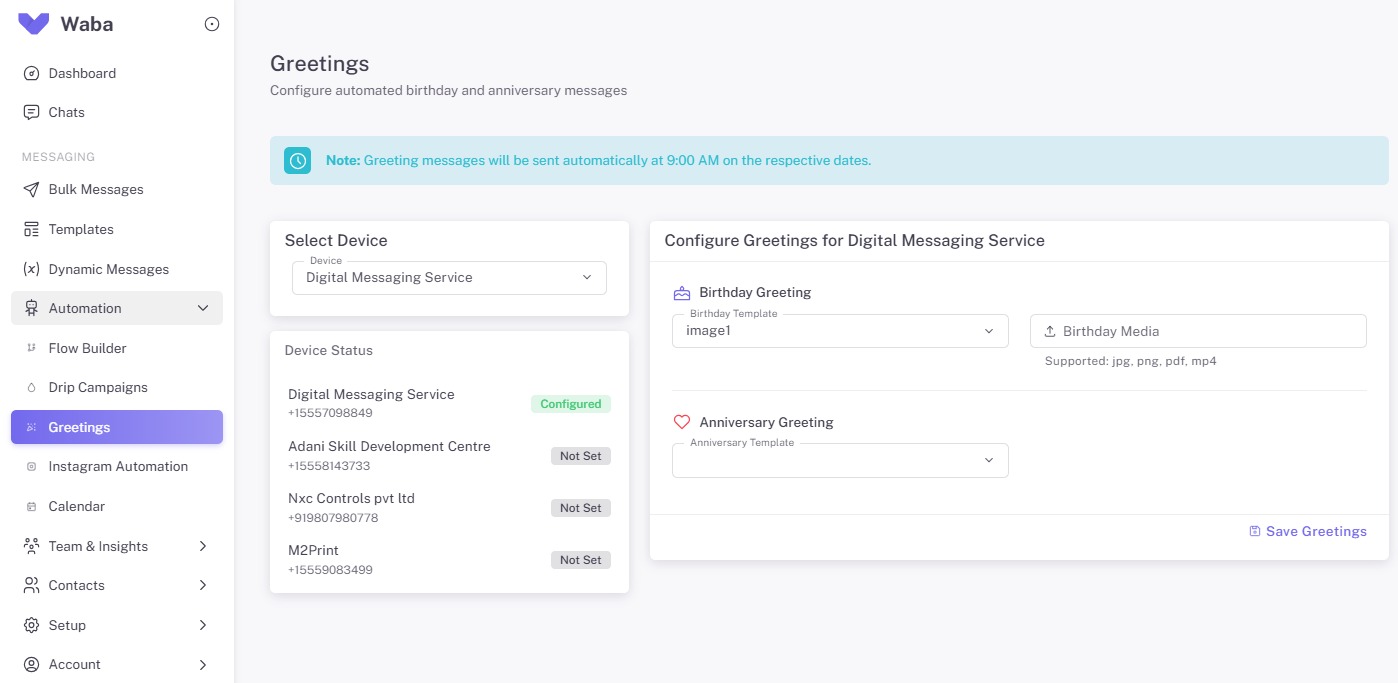This screenshot has width=1398, height=683.
Task: Select Dynamic Messages in sidebar
Action: [x=108, y=269]
